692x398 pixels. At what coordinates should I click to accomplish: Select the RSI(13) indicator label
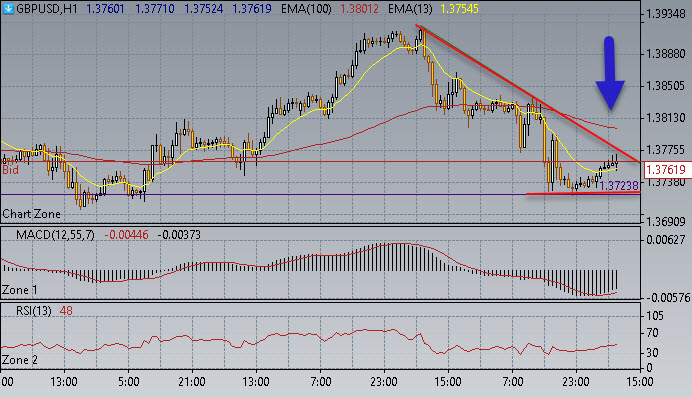pos(34,311)
